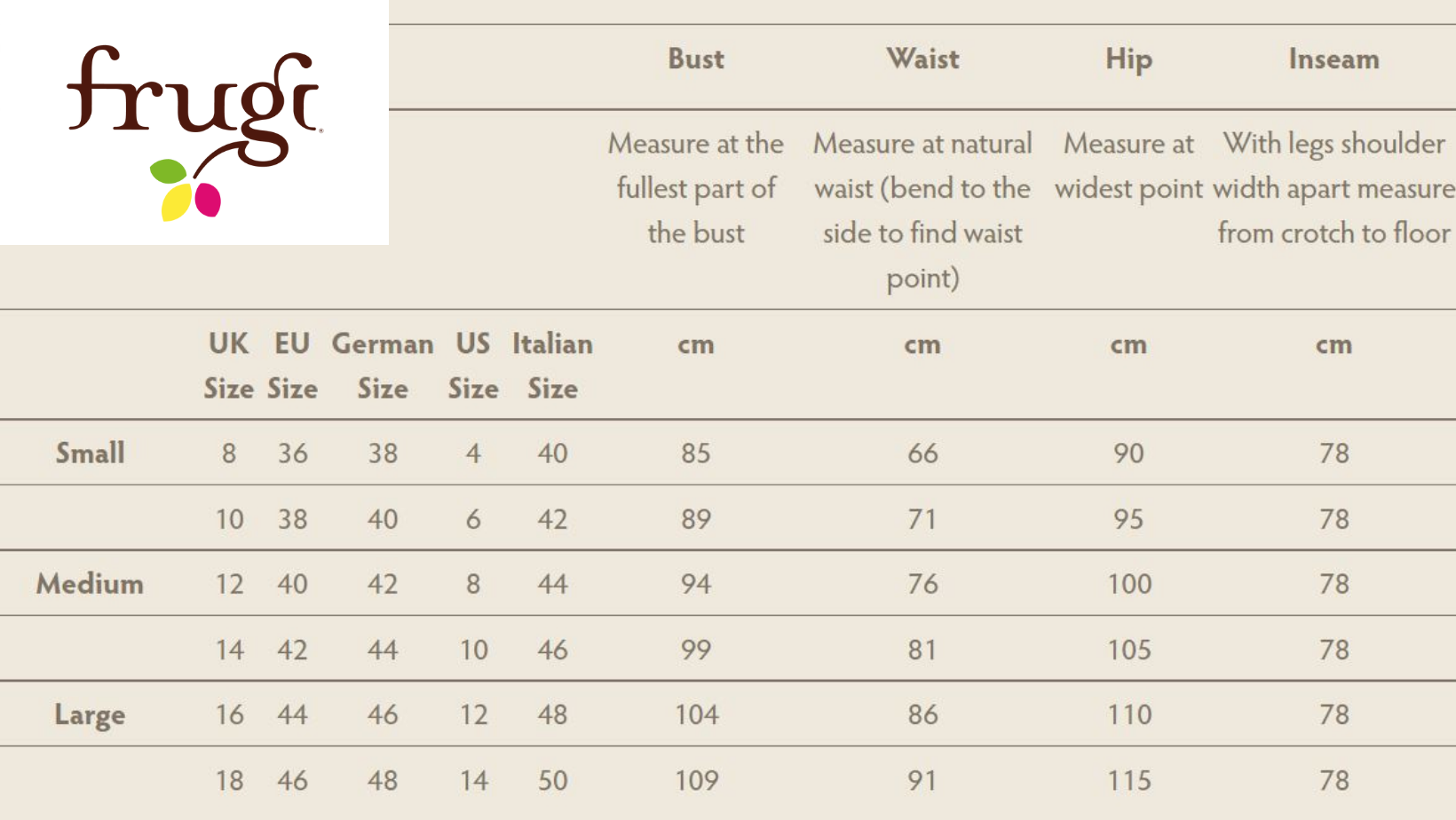Select bust value 104 in Large row
1456x820 pixels.
[696, 714]
